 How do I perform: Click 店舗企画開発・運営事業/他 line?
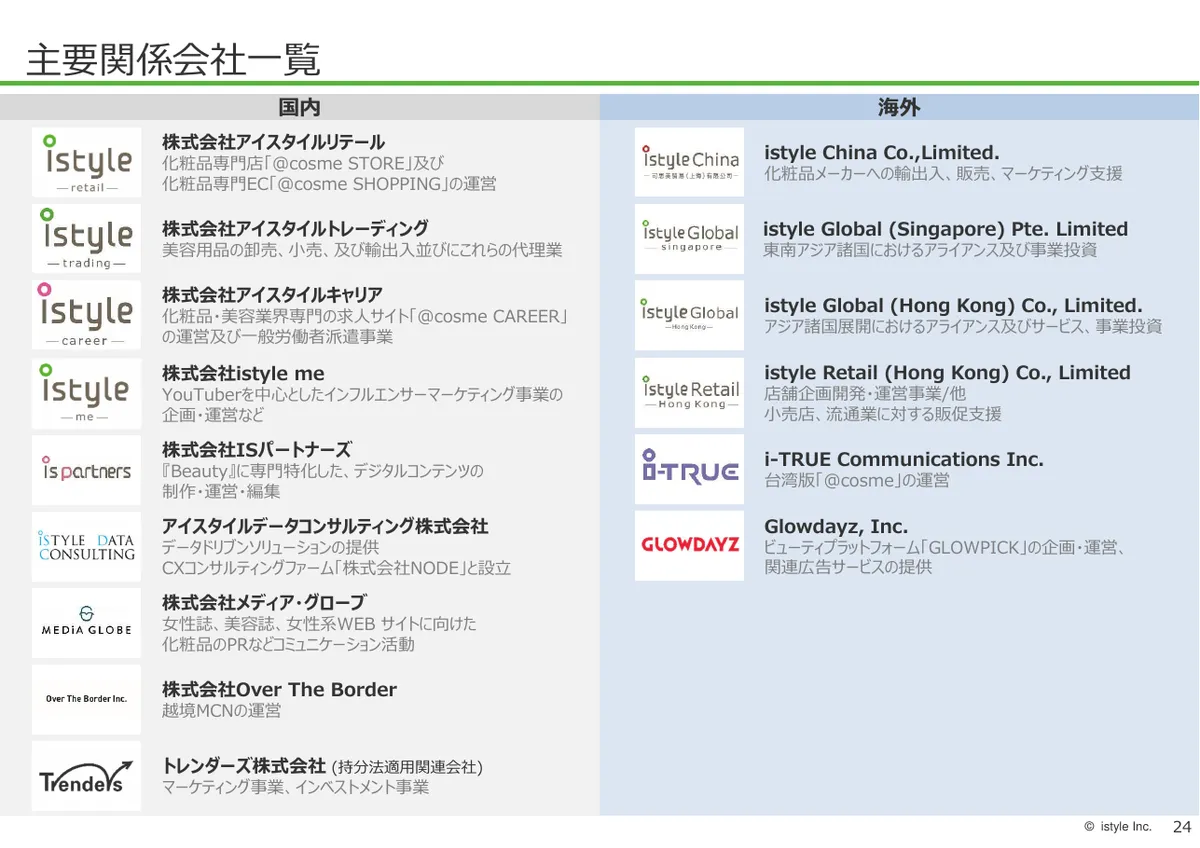865,393
